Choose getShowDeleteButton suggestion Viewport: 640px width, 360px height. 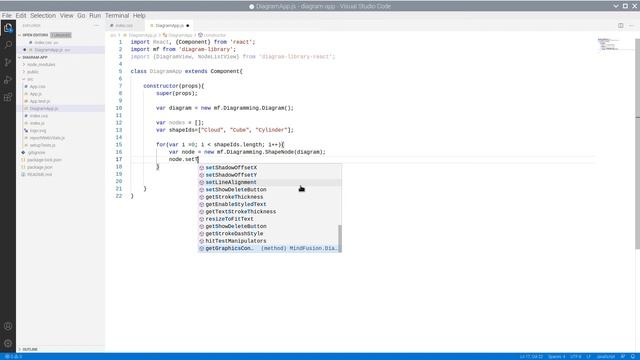coord(269,227)
